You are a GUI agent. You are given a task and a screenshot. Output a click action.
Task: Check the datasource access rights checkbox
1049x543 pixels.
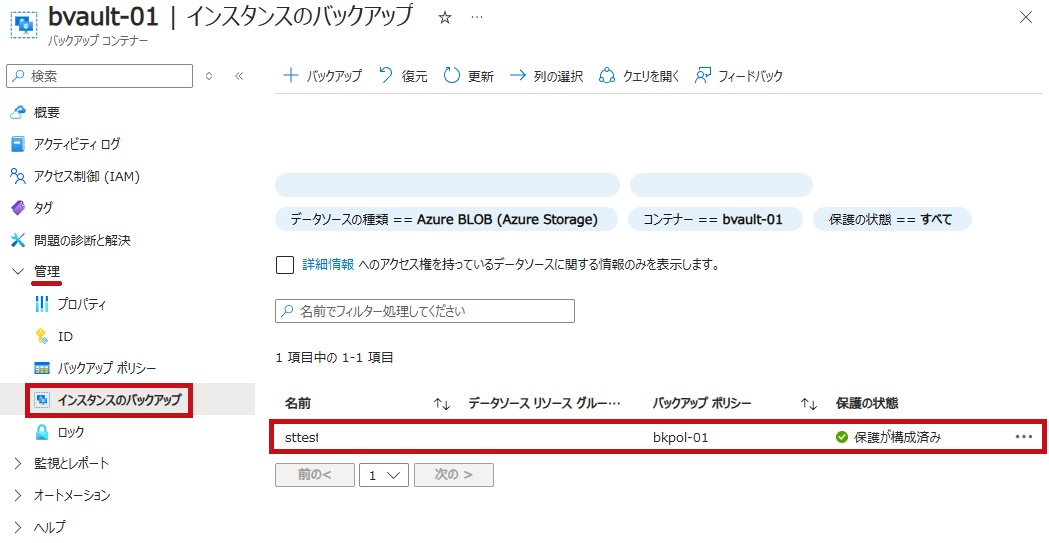click(285, 265)
